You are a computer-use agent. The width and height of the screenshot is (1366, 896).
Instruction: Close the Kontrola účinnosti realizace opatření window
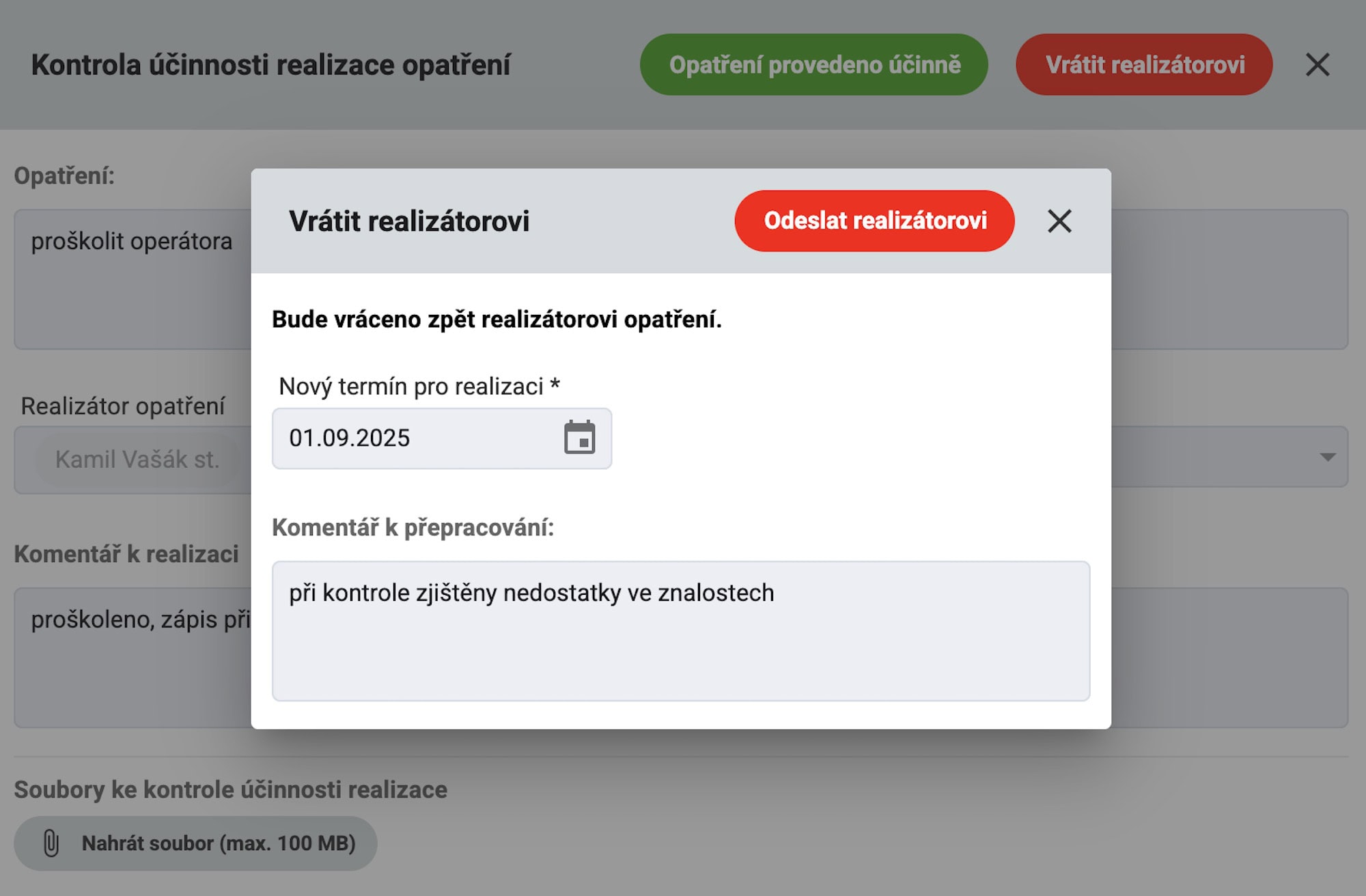click(x=1317, y=65)
